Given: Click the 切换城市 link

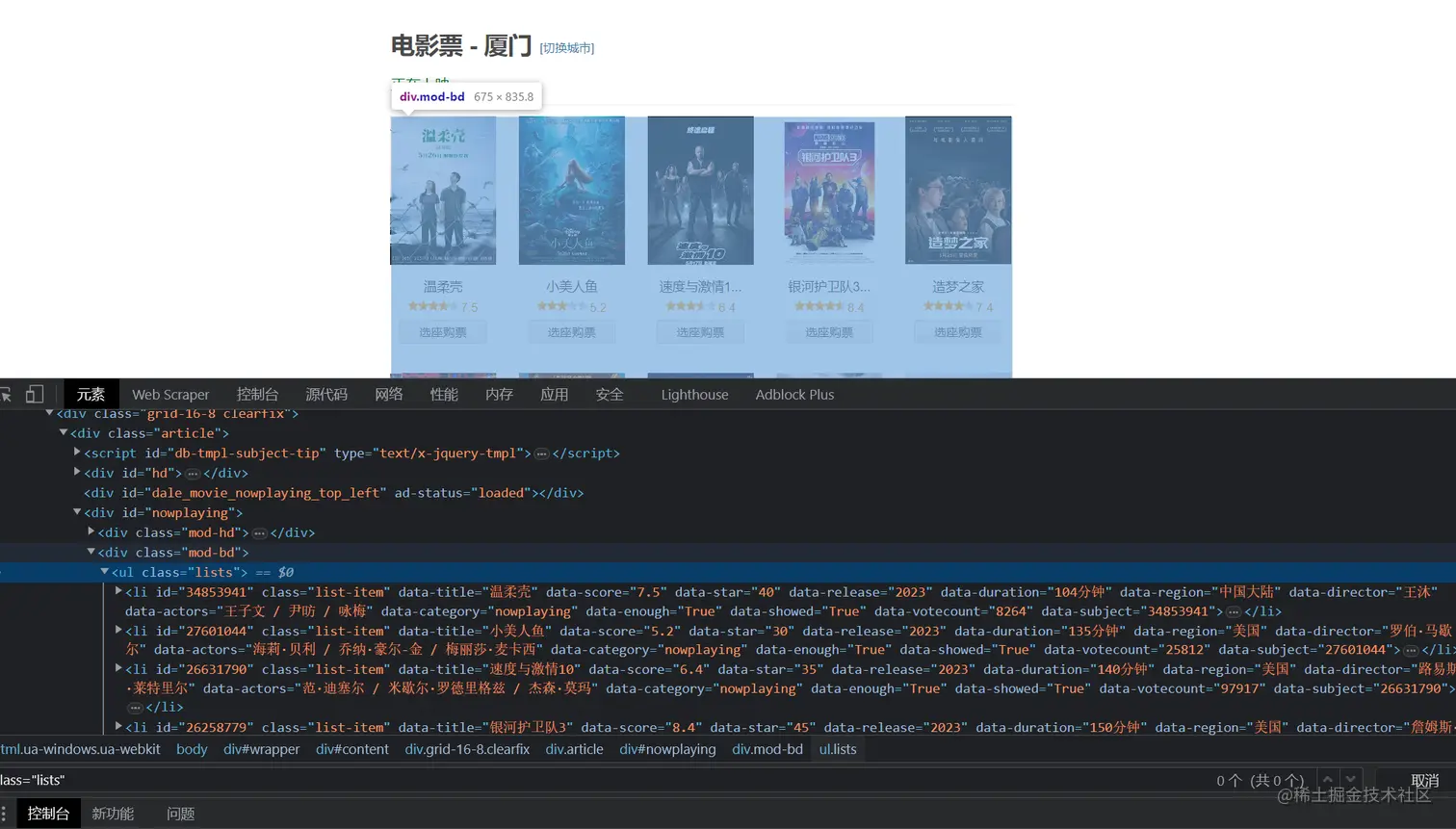Looking at the screenshot, I should pos(567,48).
